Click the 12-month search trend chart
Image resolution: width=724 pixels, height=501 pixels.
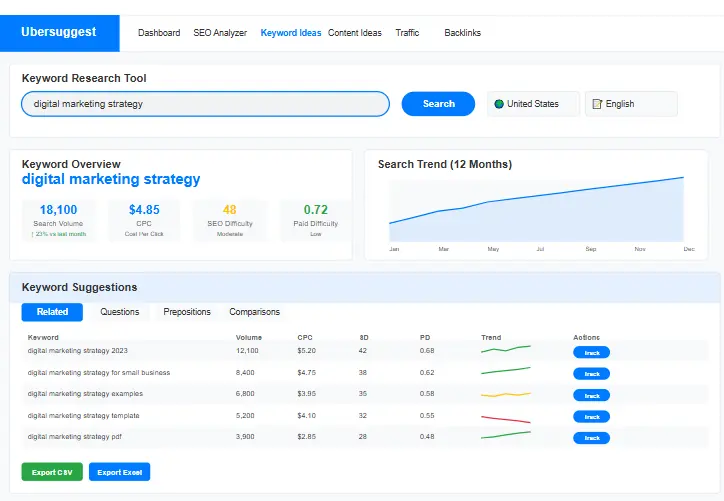[536, 209]
